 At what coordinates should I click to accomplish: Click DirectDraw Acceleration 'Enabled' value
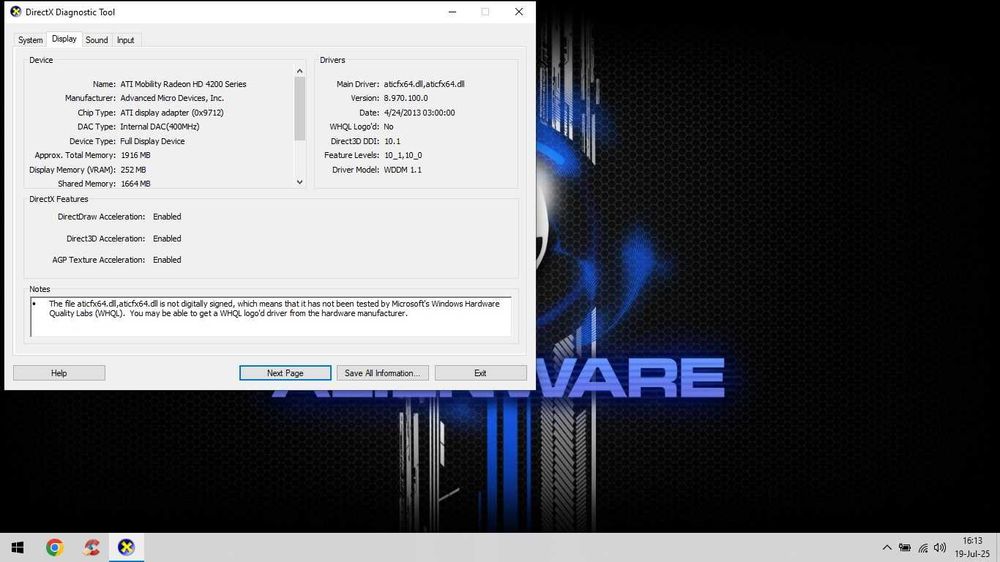tap(167, 217)
